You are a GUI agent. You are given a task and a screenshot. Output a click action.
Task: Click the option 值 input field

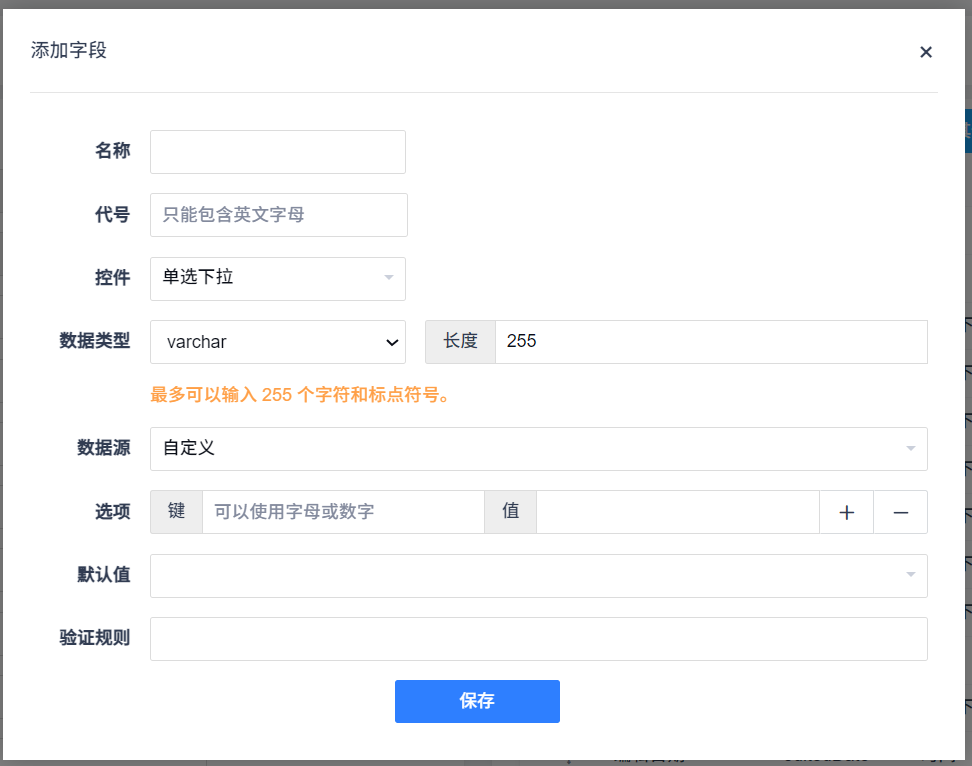click(x=677, y=512)
